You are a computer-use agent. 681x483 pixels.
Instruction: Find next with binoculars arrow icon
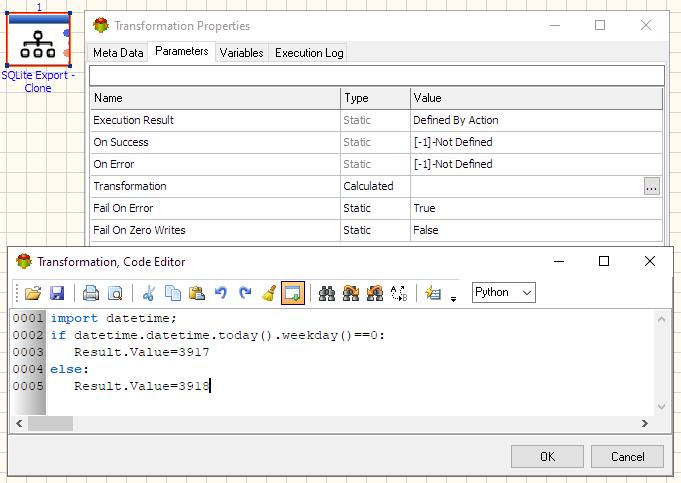[351, 293]
